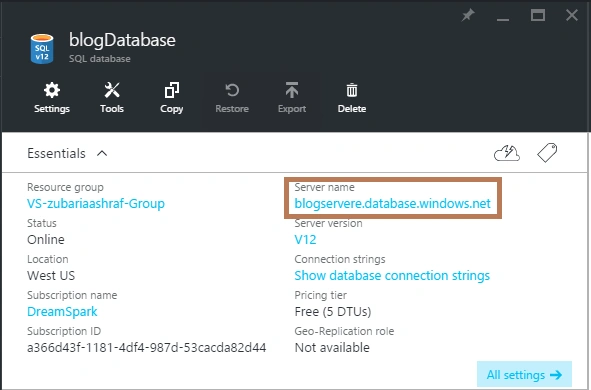Click the Free (5 DTUs) pricing tier

point(333,312)
